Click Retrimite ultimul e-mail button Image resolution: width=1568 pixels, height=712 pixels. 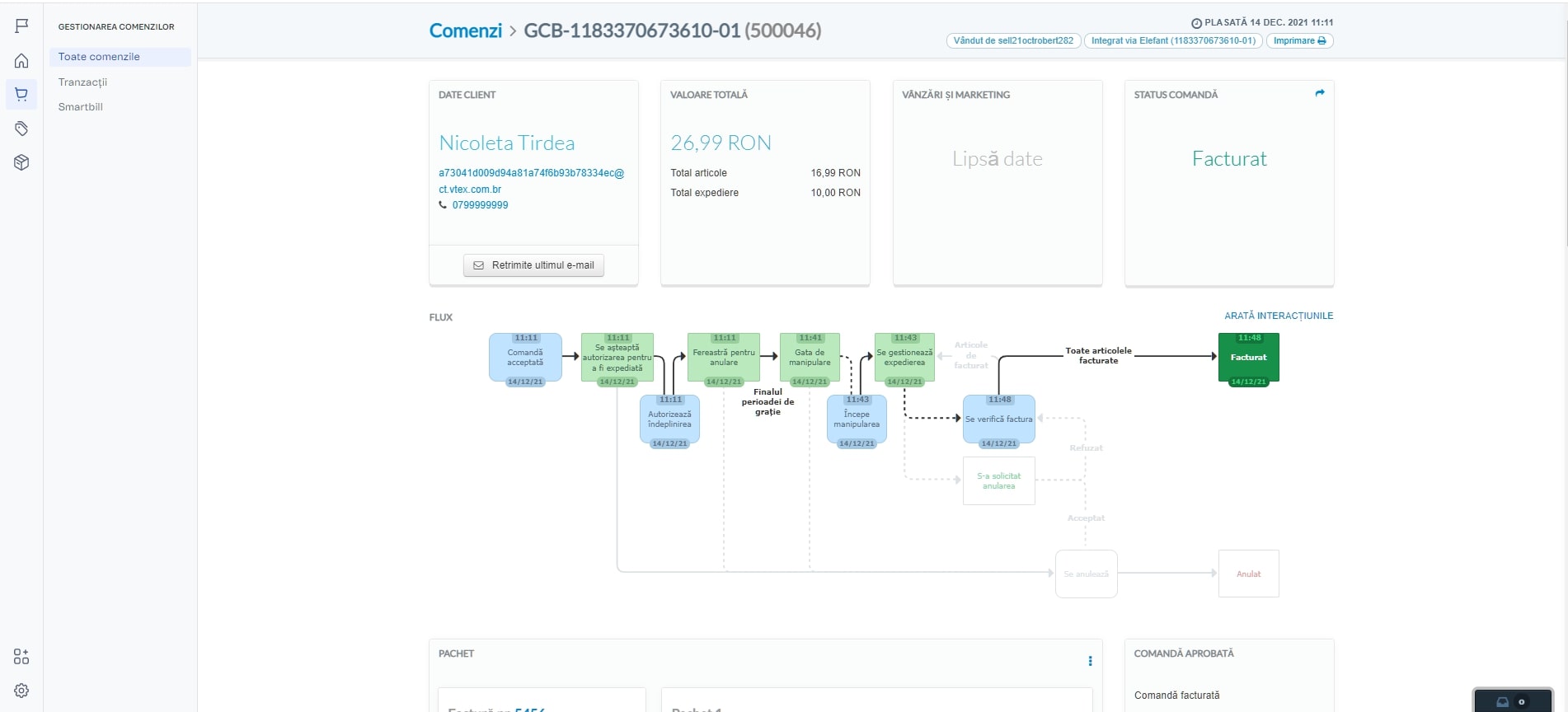tap(533, 265)
